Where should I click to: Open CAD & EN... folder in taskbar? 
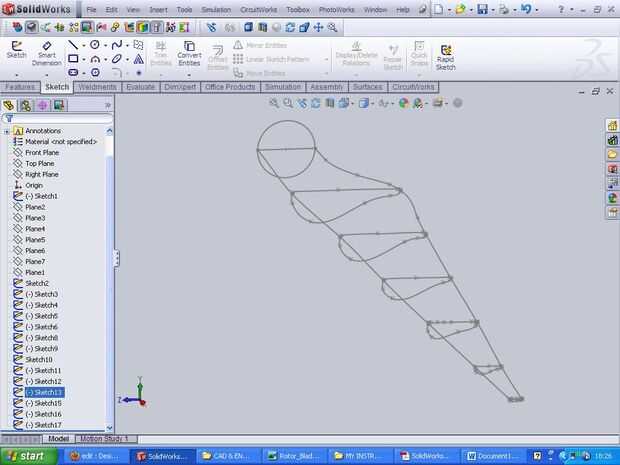coord(228,456)
